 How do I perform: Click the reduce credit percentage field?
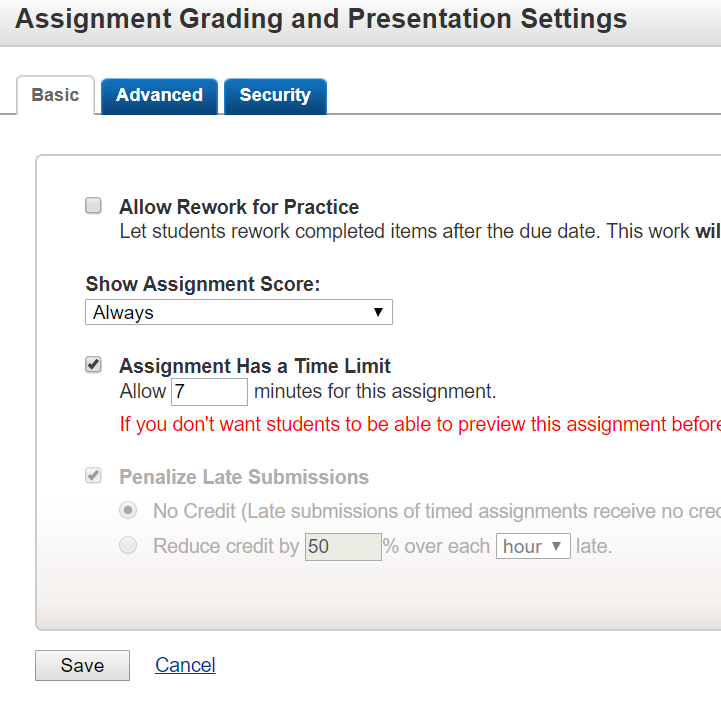point(343,547)
